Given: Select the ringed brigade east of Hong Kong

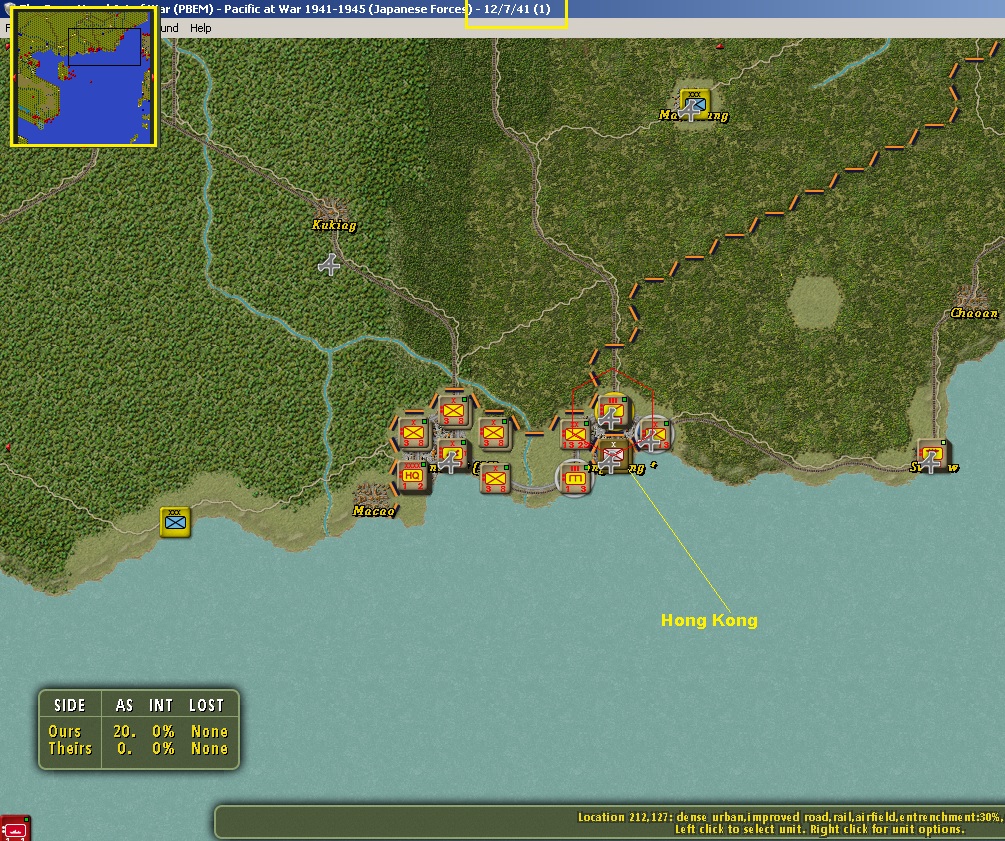Looking at the screenshot, I should point(654,435).
